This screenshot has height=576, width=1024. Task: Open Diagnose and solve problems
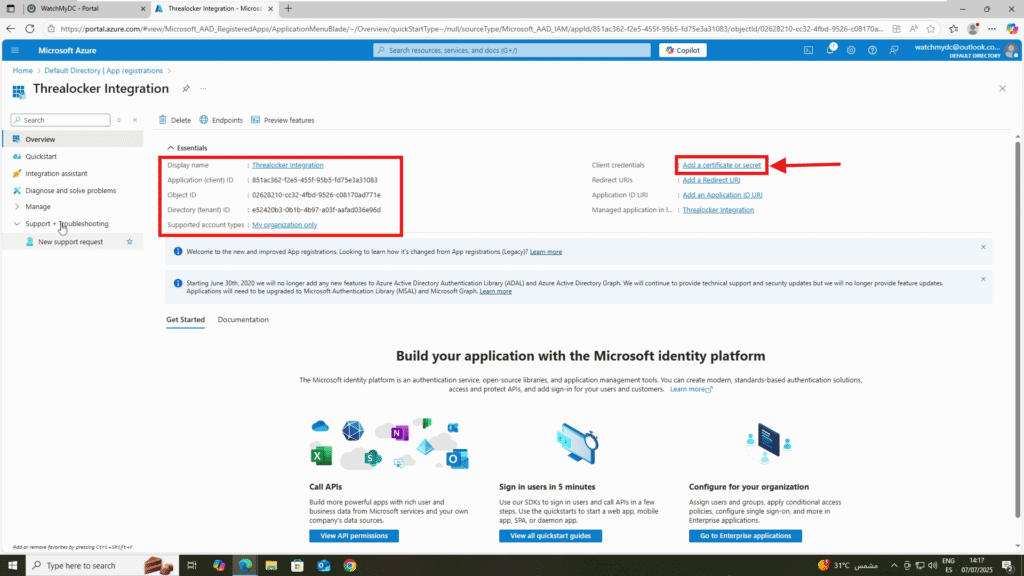pyautogui.click(x=72, y=191)
